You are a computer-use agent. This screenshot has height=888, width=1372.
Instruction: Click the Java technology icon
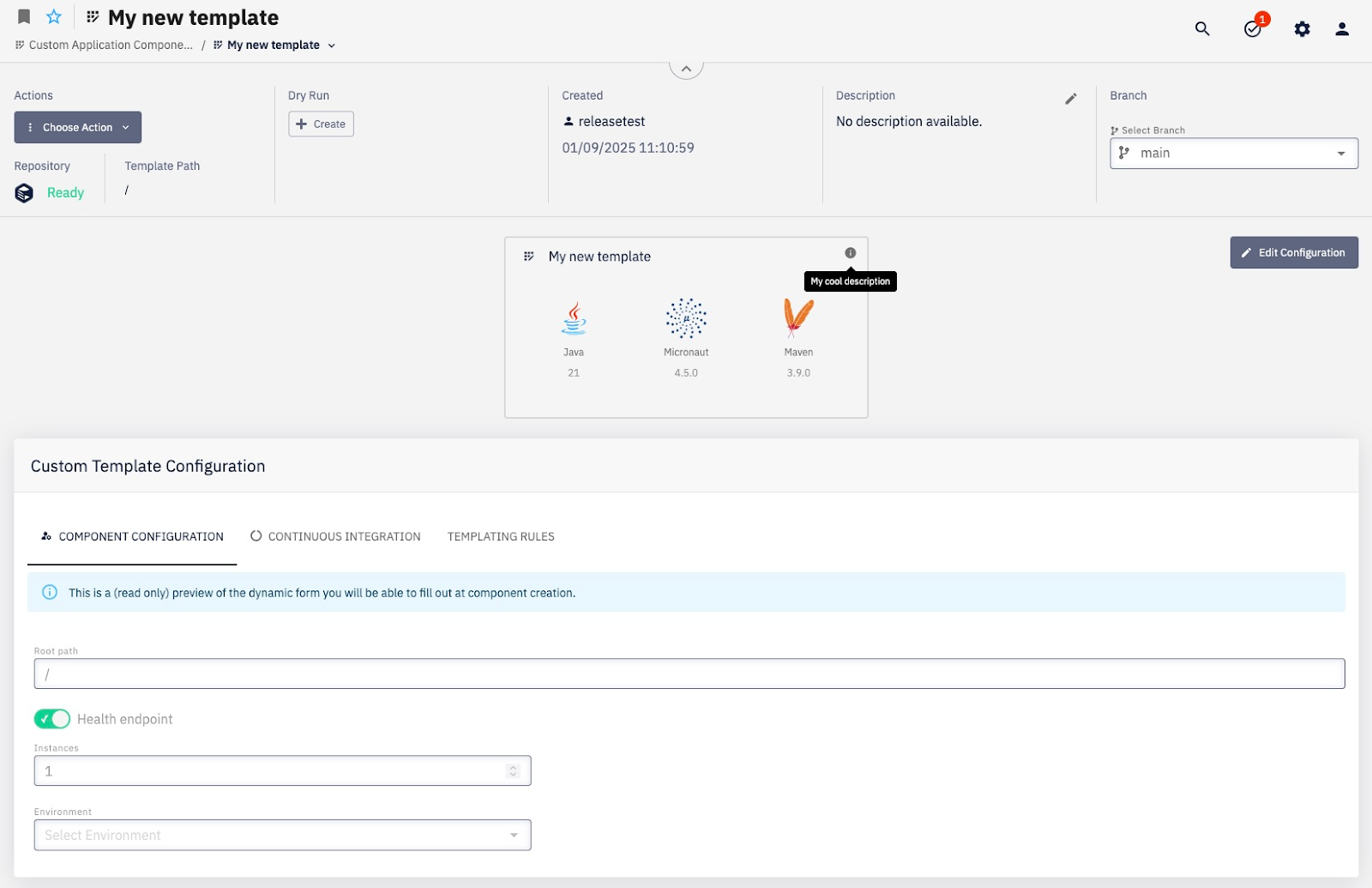click(x=574, y=317)
